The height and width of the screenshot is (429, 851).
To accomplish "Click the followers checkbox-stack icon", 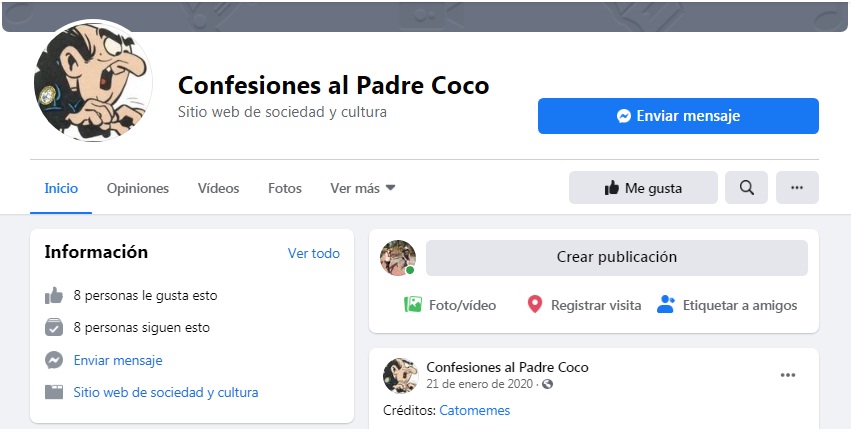I will [x=54, y=327].
